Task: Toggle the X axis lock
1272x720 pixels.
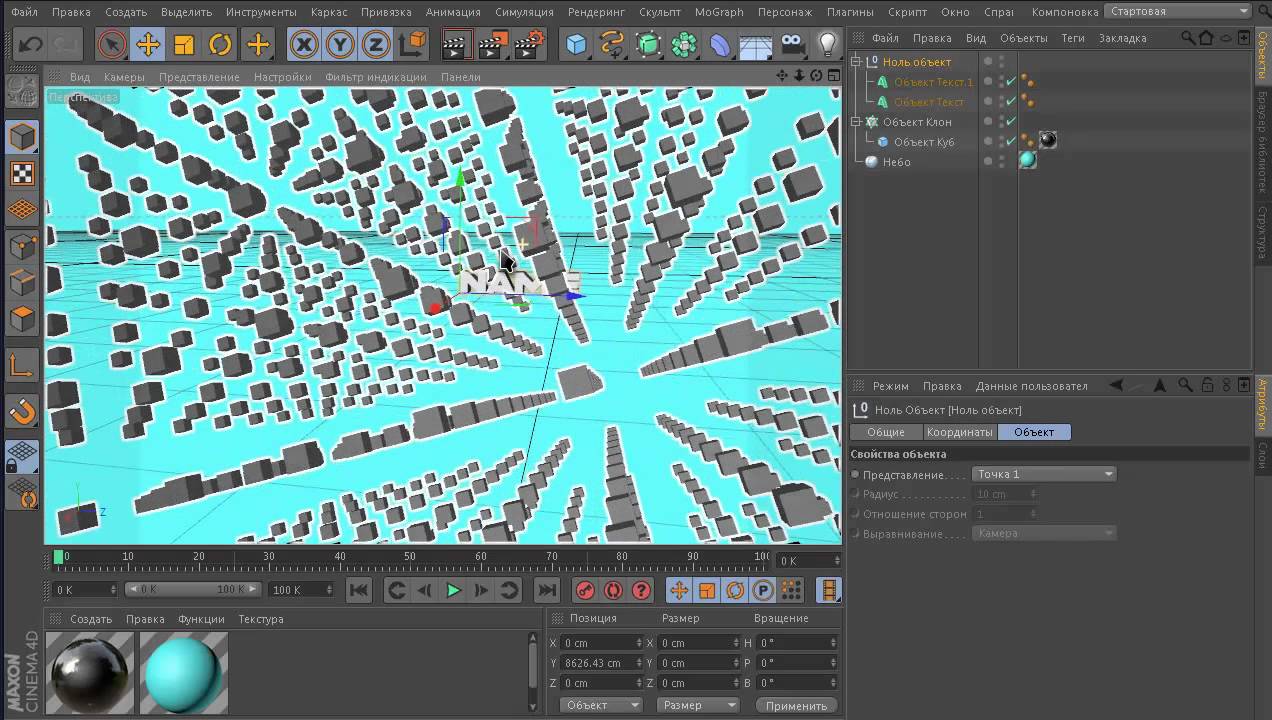Action: coord(304,45)
